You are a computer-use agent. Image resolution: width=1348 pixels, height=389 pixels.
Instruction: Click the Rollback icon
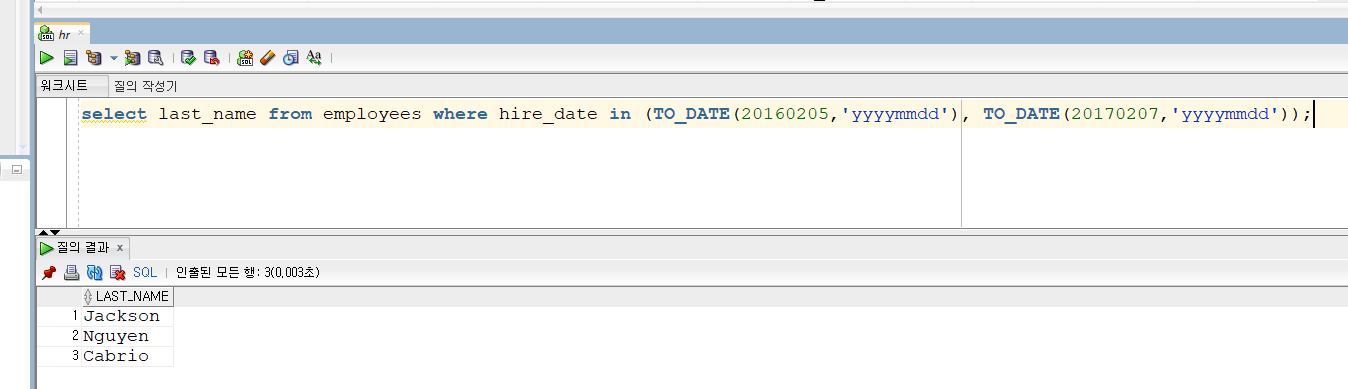tap(211, 58)
